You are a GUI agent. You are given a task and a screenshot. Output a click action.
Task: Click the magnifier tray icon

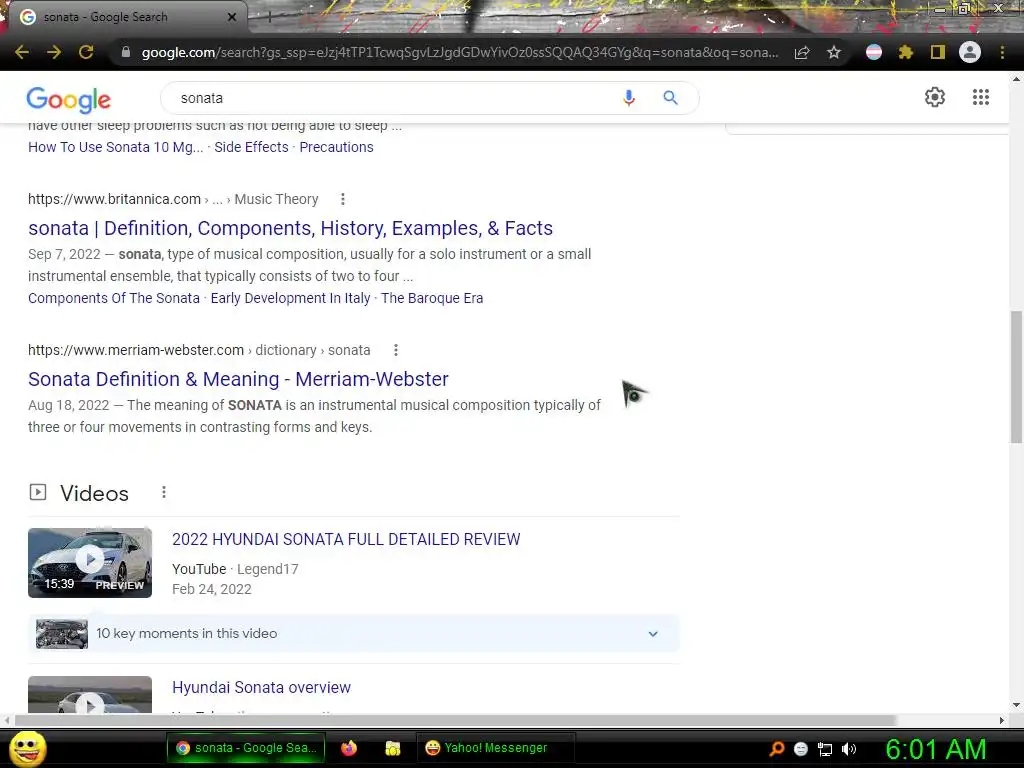pos(777,749)
